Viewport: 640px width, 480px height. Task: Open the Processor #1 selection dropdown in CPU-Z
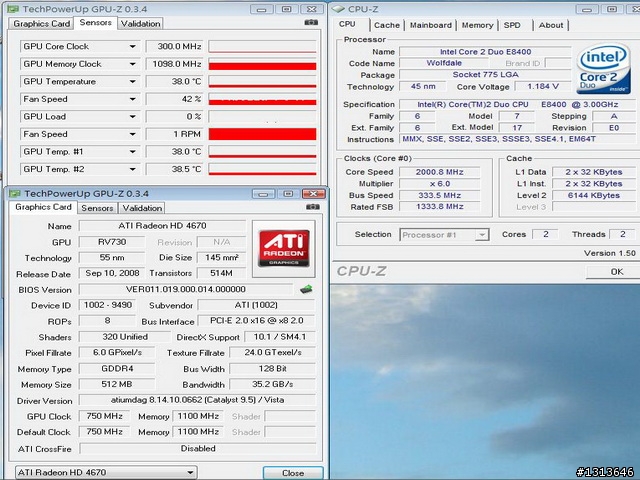click(x=482, y=235)
